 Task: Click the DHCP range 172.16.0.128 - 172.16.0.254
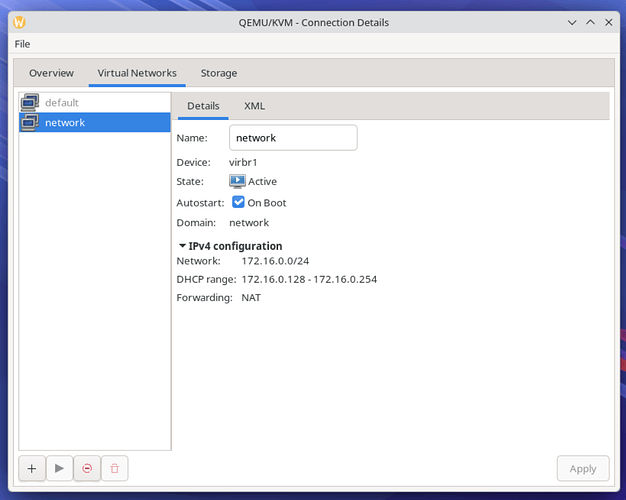(x=309, y=280)
